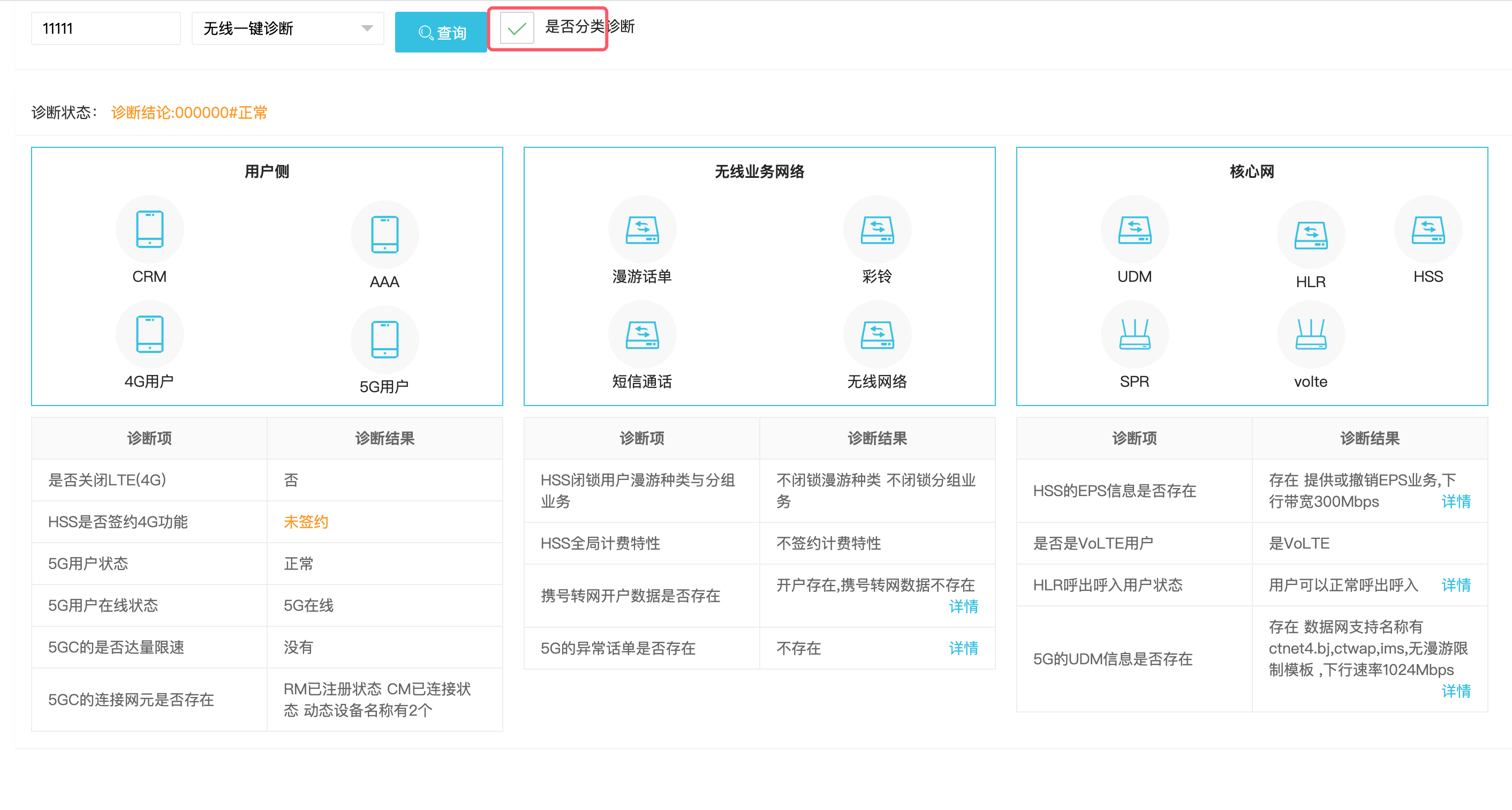Screen dimensions: 1512x810
Task: Click the 漫游话单 server icon
Action: tap(642, 229)
